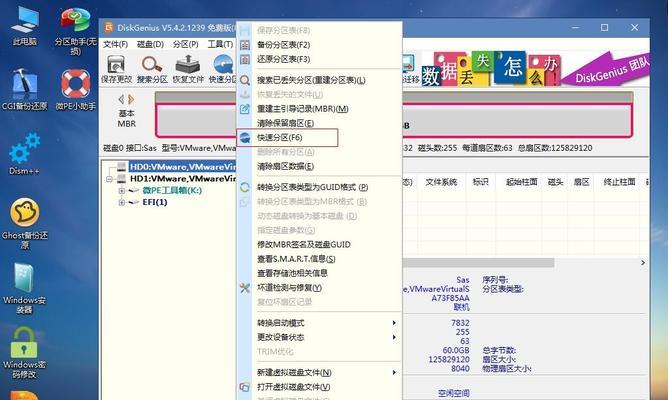This screenshot has height=400, width=668.
Task: Click the DiskGenius title bar logo icon
Action: (109, 28)
